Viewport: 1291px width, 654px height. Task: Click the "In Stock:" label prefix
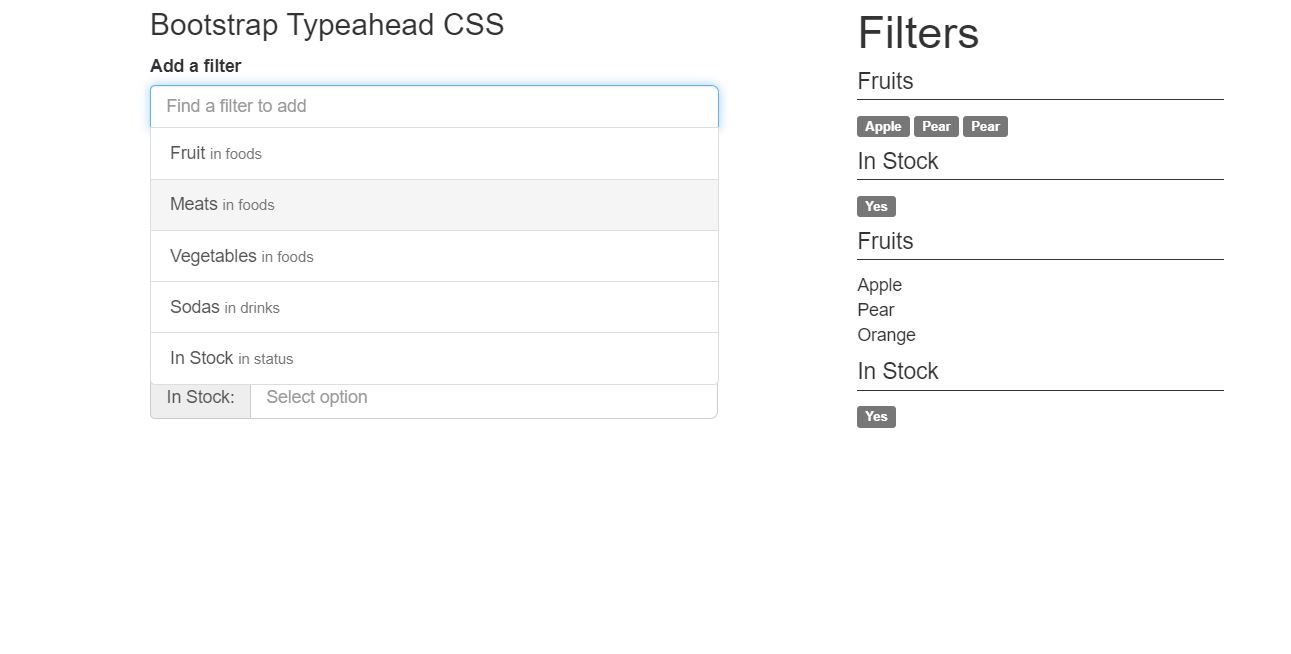200,397
